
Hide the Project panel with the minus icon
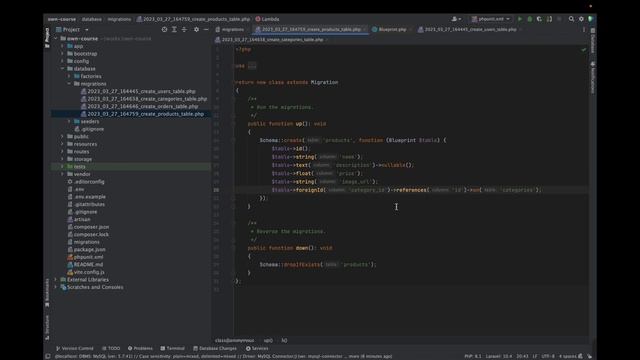point(206,29)
